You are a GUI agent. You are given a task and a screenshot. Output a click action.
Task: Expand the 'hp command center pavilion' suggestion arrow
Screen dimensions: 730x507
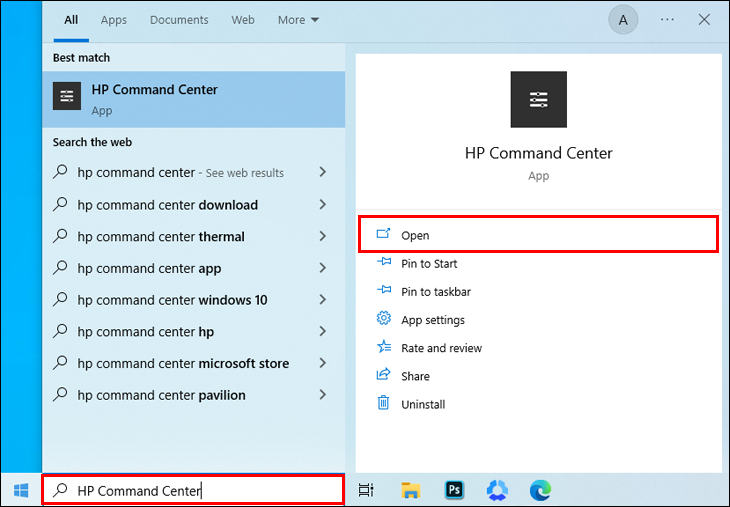[x=322, y=395]
